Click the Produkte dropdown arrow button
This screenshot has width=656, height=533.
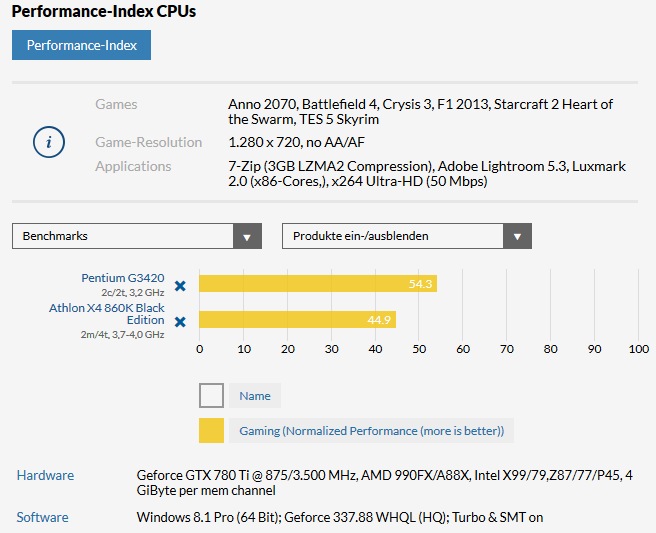click(x=518, y=236)
